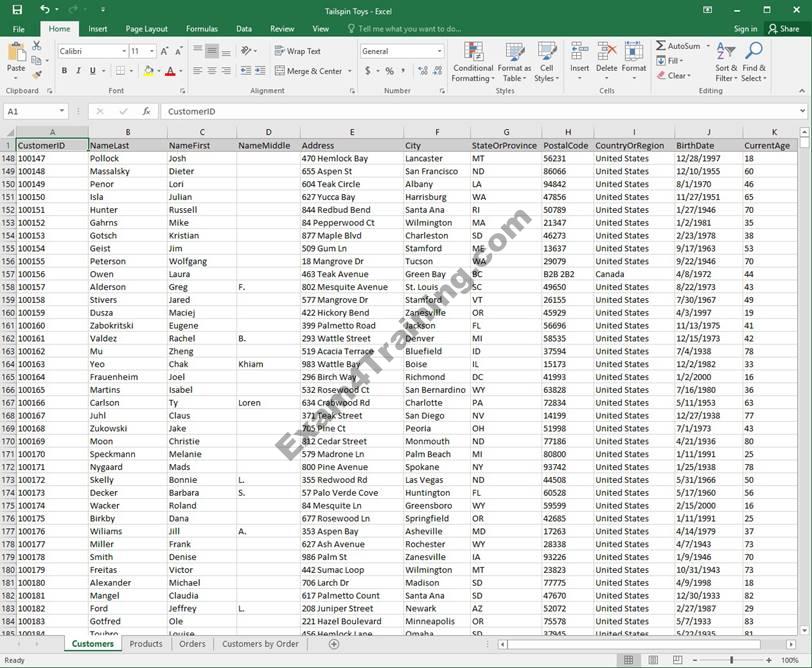Viewport: 812px width, 668px height.
Task: Open Find & Select tool
Action: 754,60
